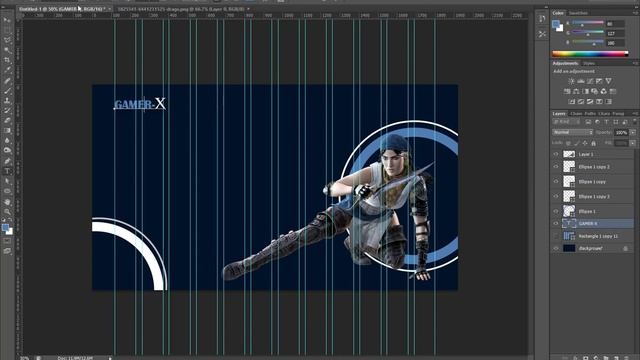Select the Horizontal Type tool

coord(7,171)
